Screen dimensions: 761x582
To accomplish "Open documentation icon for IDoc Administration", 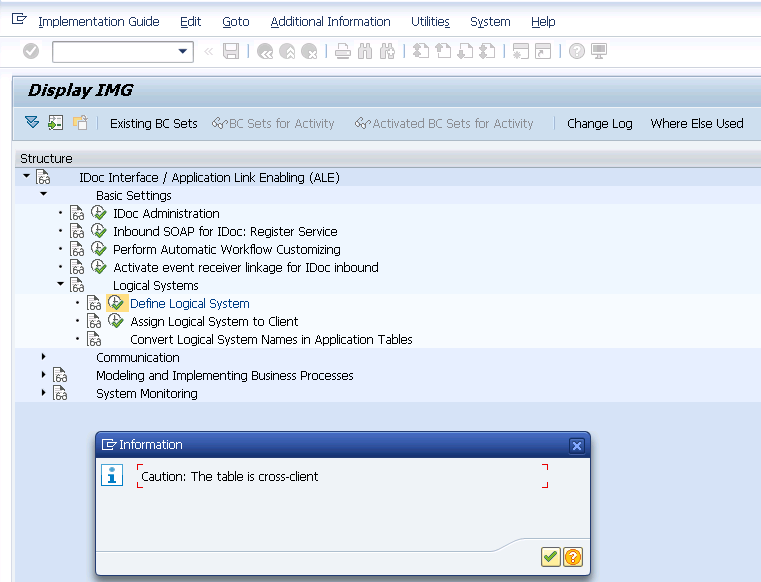I will point(77,213).
